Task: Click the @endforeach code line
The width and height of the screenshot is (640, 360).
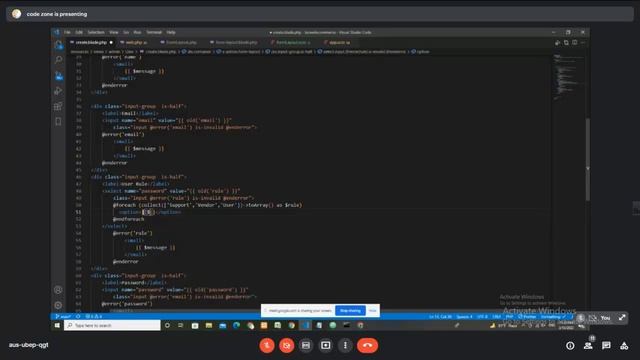Action: [x=129, y=219]
